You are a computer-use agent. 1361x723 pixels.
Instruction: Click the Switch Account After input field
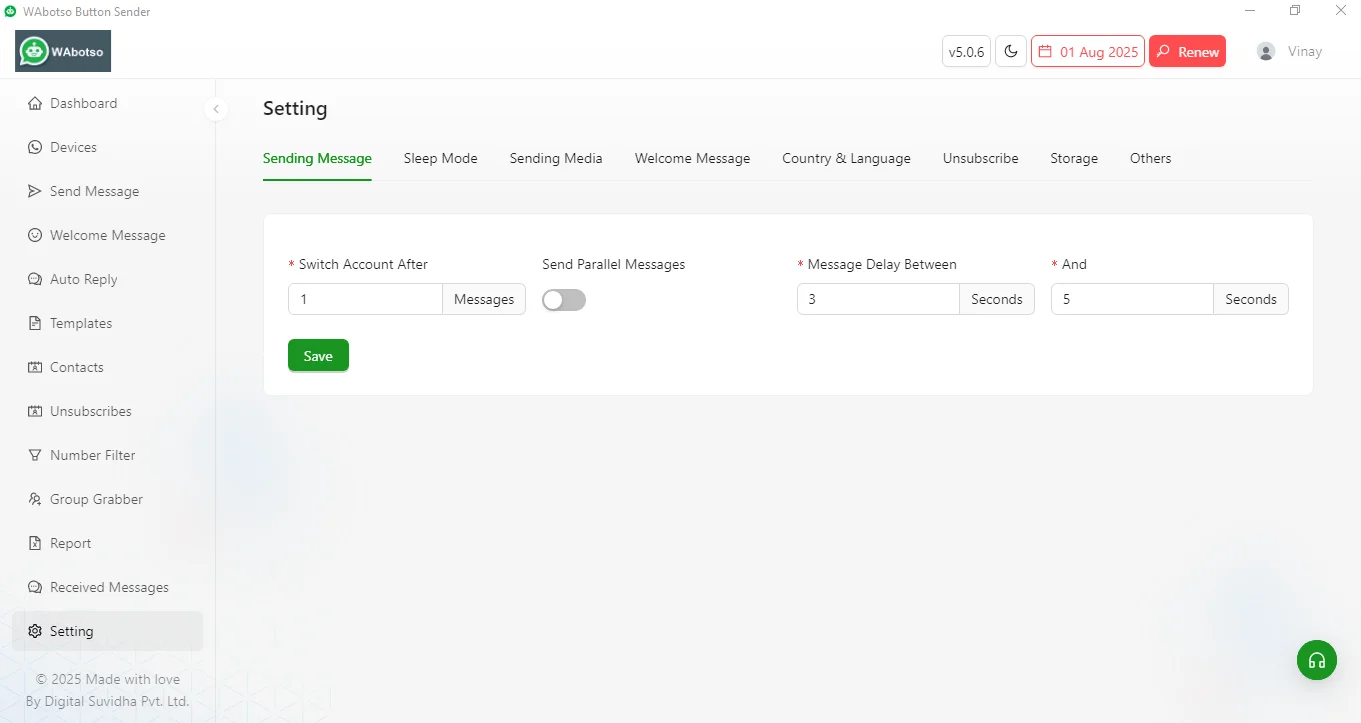[365, 299]
